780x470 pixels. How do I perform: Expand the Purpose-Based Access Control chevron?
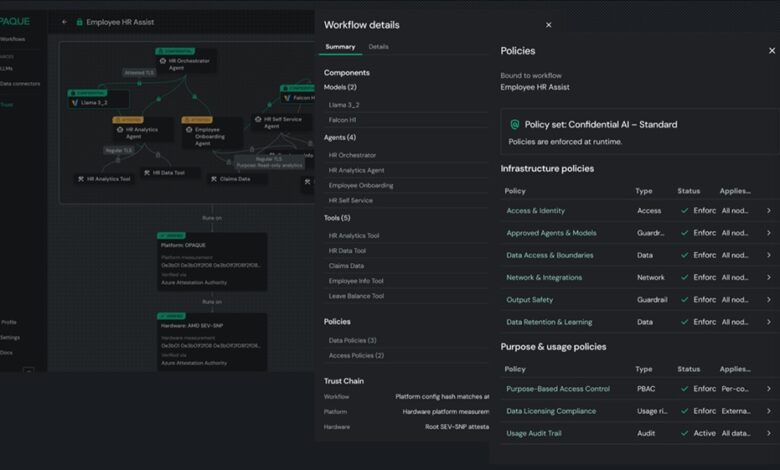tap(769, 389)
